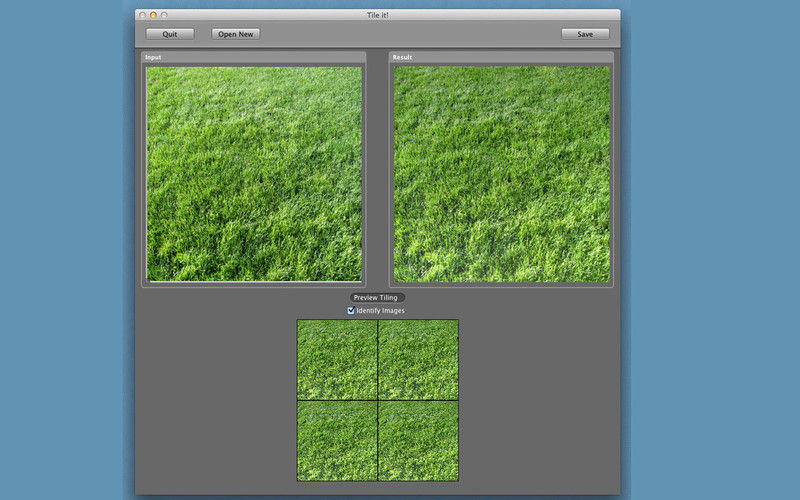Click the Quit button
The width and height of the screenshot is (800, 500).
tap(170, 34)
